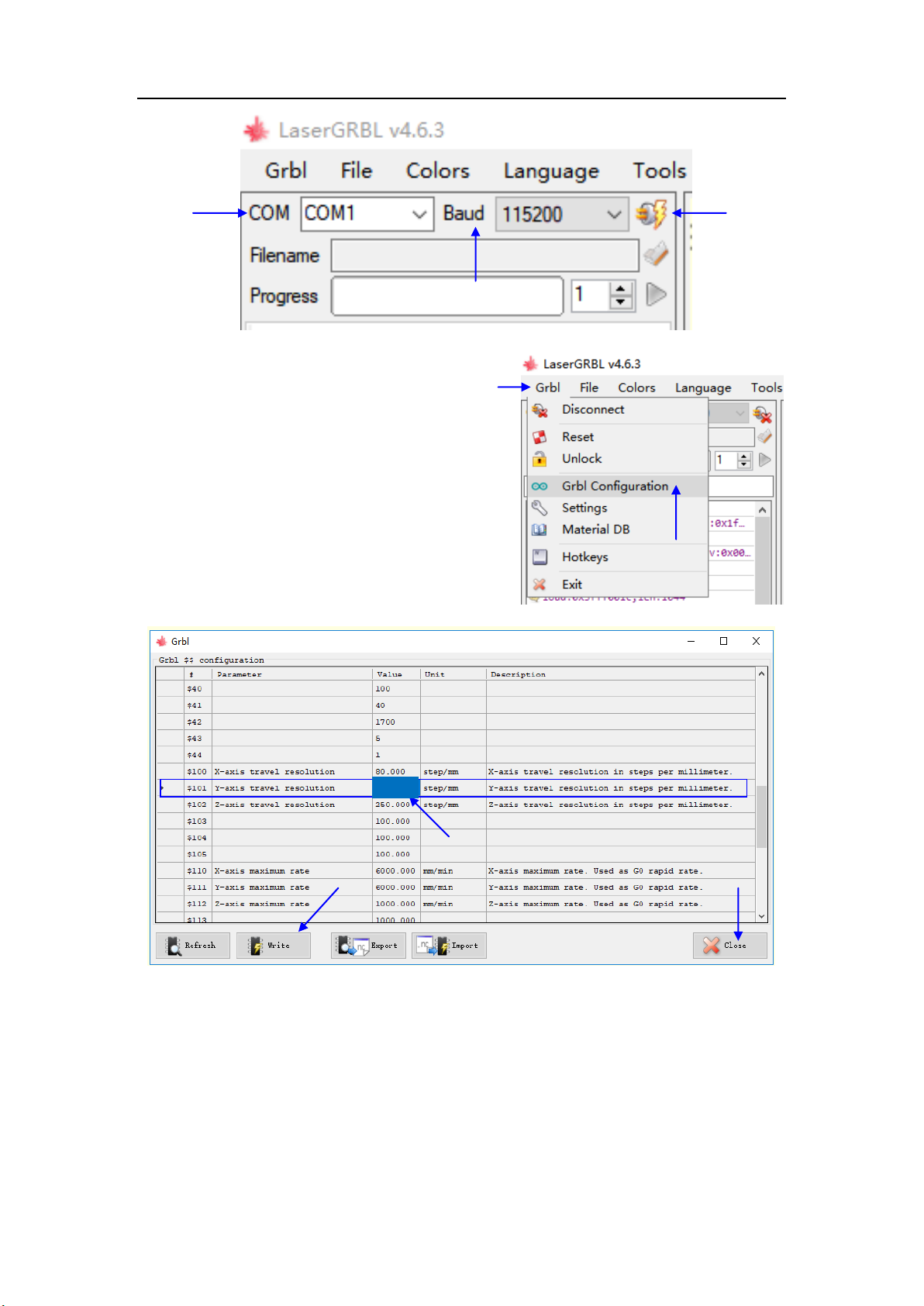Click the Unit column header in the configuration table
Viewport: 924px width, 1306px height.
(x=453, y=674)
